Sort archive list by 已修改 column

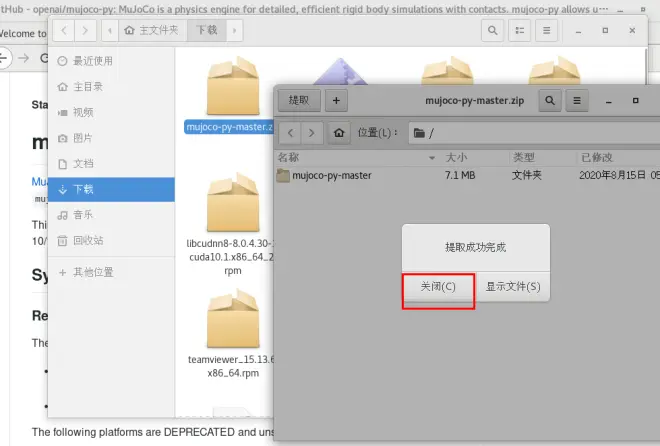coord(617,157)
